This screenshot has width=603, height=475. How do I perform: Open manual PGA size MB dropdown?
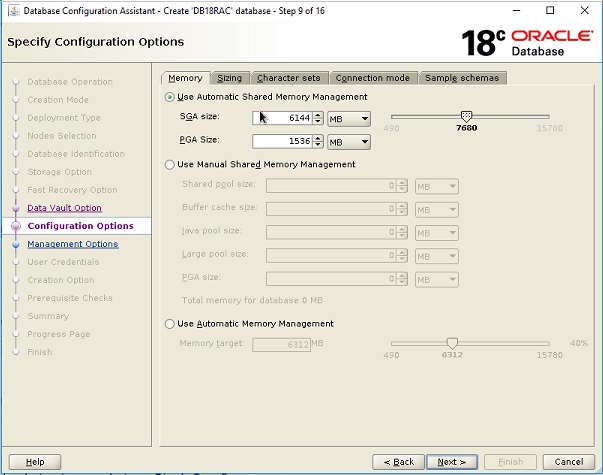(x=436, y=280)
